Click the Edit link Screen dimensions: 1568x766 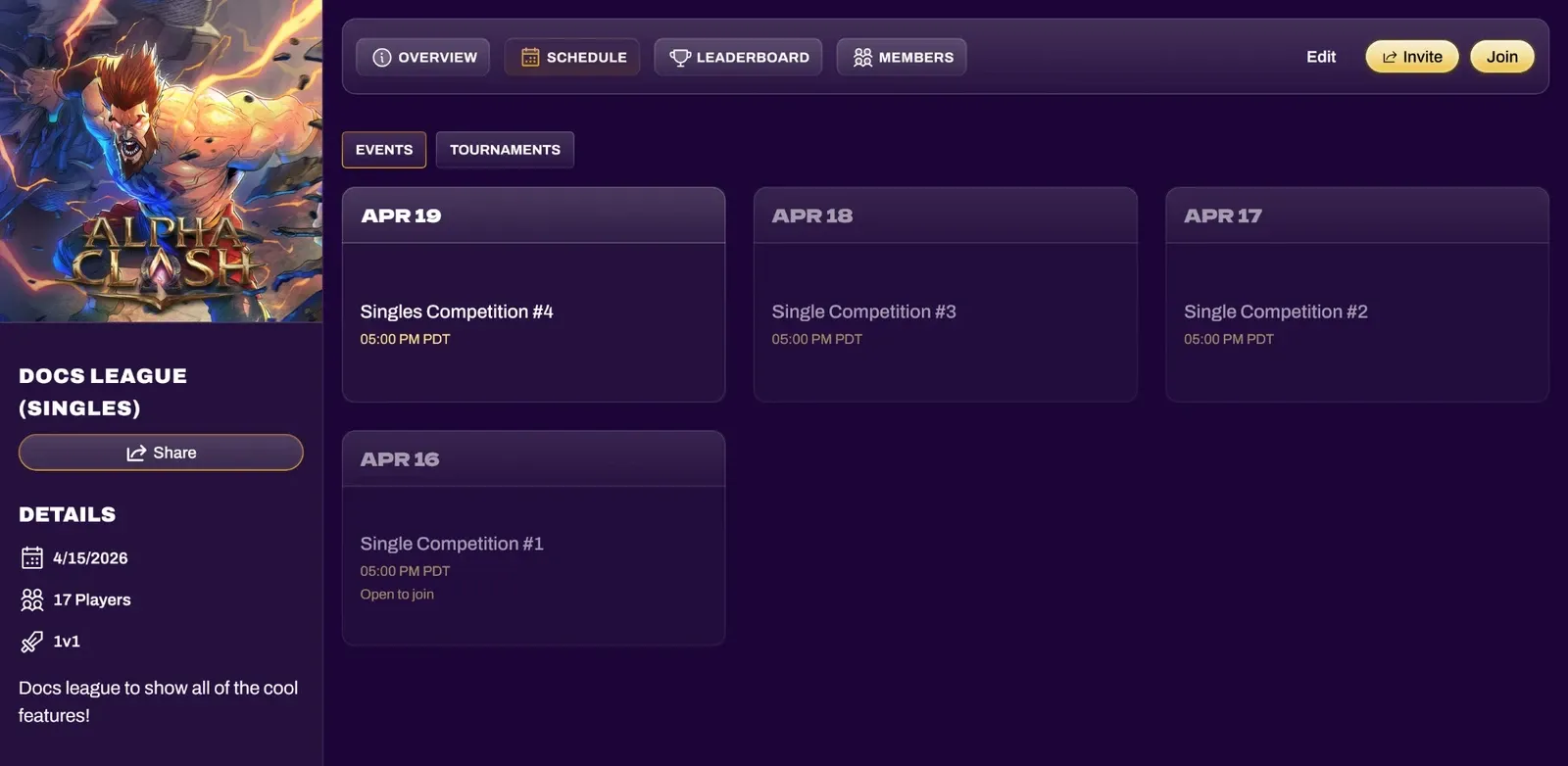click(x=1321, y=57)
